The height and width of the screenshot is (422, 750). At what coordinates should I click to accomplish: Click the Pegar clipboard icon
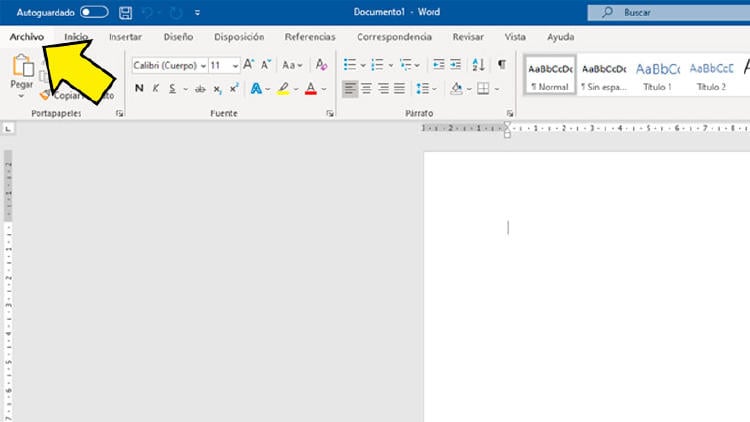coord(21,67)
